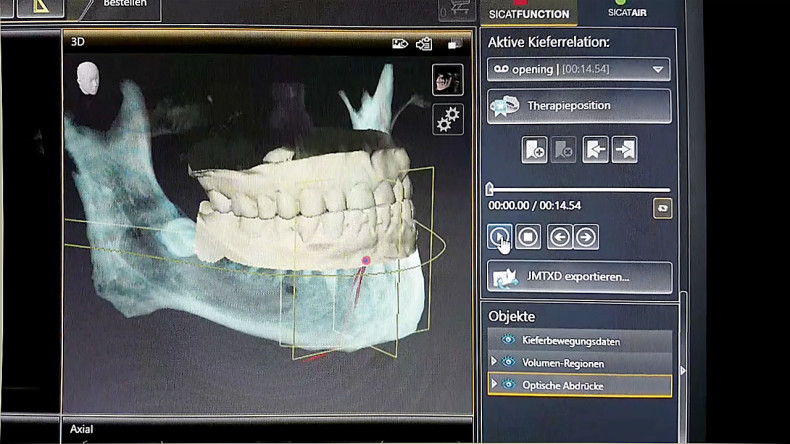This screenshot has width=790, height=444.
Task: Open the Aktive Kieferrelation dropdown
Action: tap(578, 69)
